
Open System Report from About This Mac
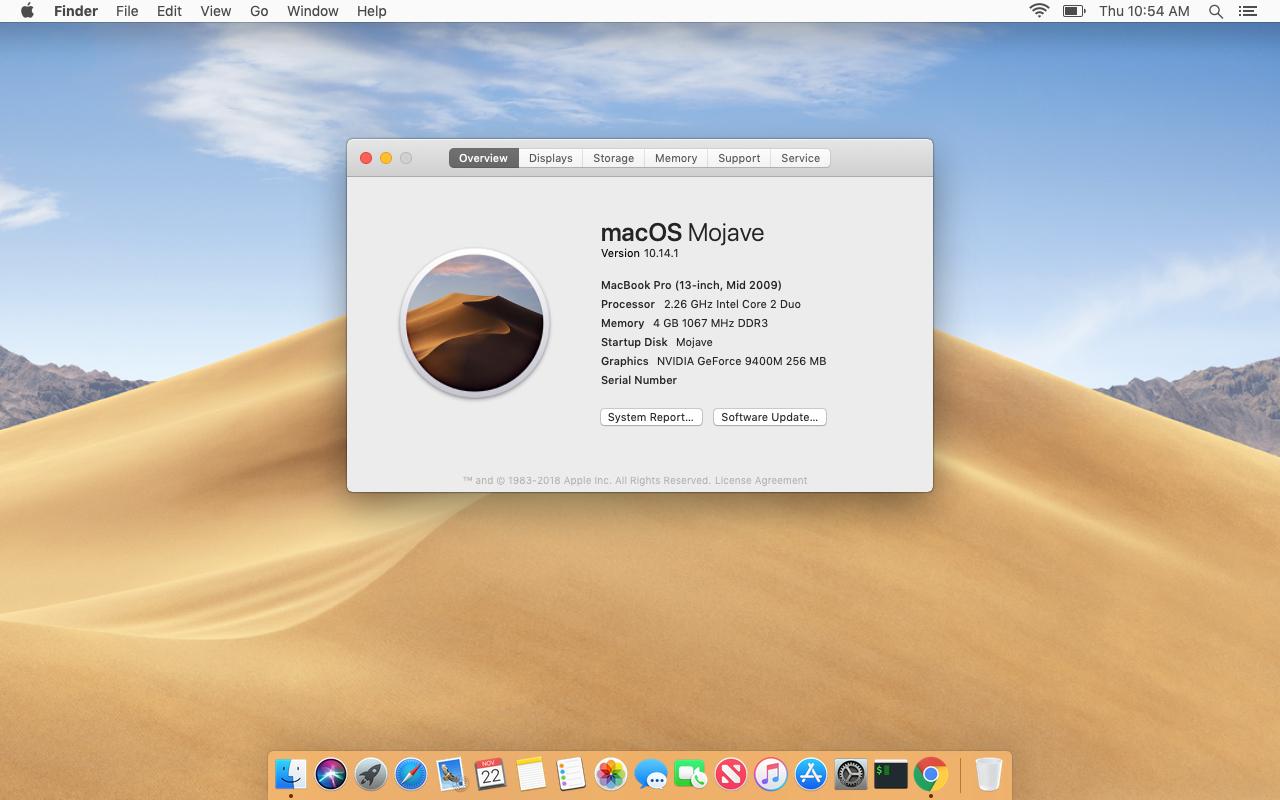tap(651, 417)
